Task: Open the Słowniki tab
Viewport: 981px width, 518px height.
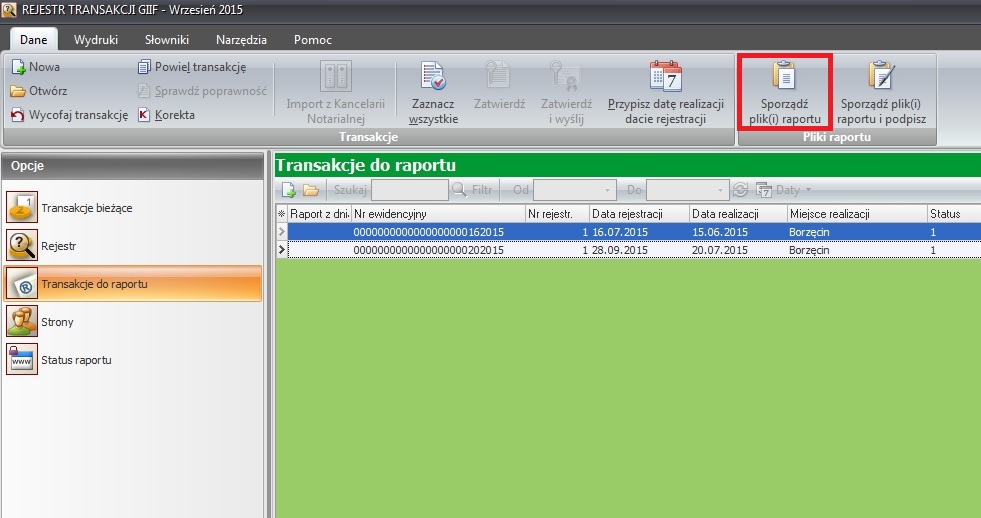Action: point(167,39)
